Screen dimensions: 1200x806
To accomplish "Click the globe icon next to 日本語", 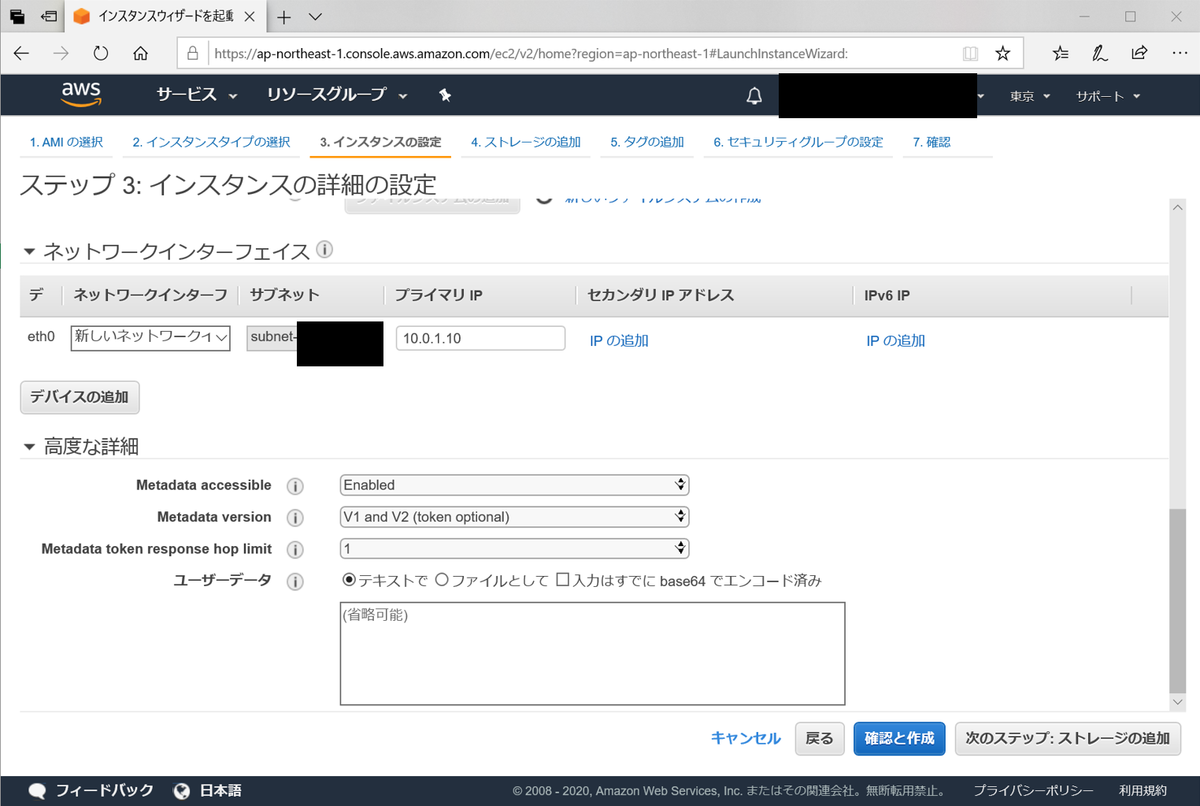I will coord(180,790).
